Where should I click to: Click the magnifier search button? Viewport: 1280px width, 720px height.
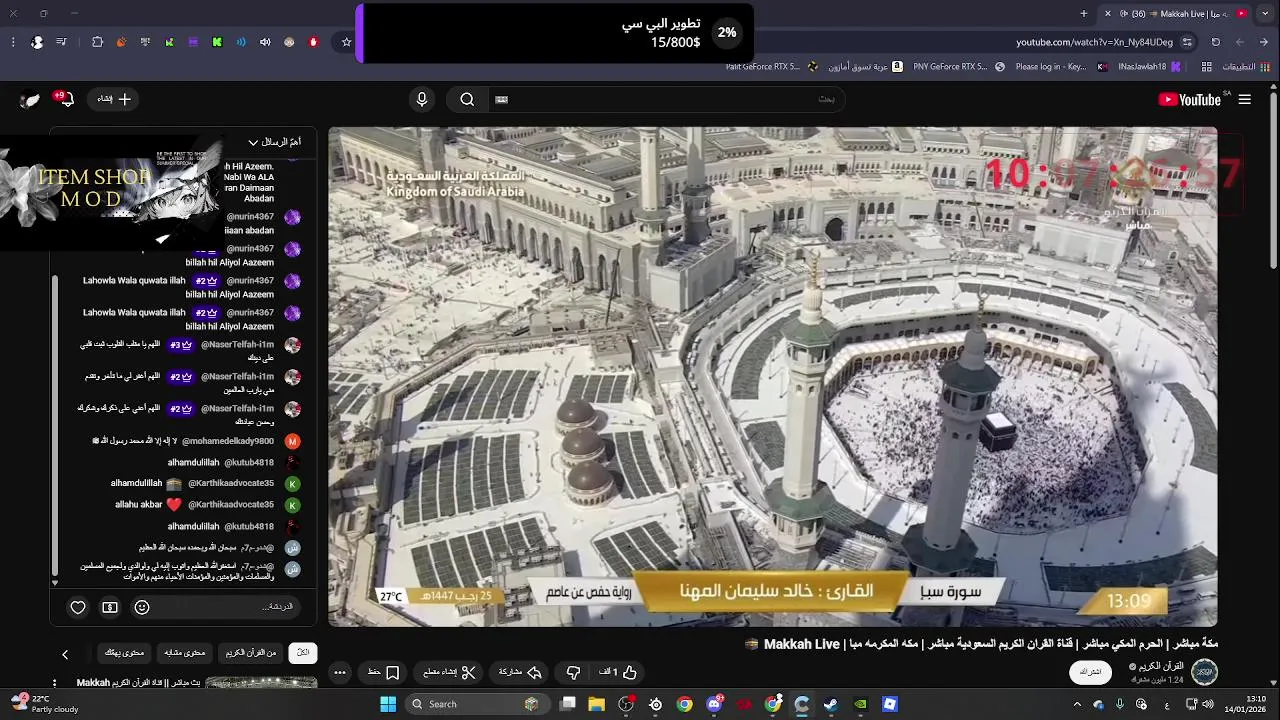pos(467,99)
